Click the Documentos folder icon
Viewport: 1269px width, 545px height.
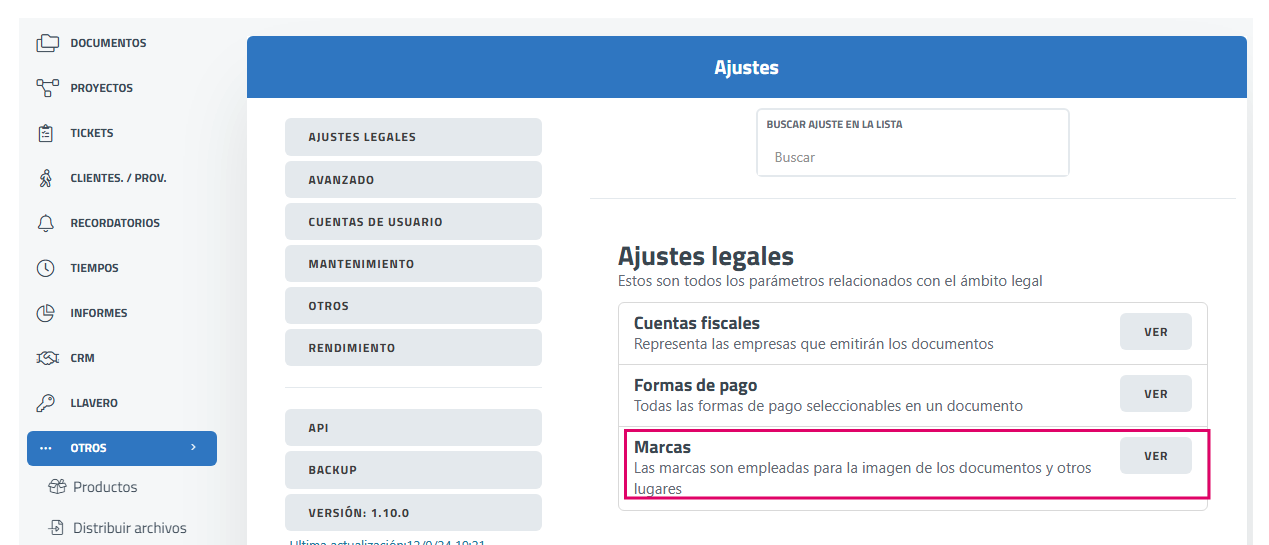47,43
